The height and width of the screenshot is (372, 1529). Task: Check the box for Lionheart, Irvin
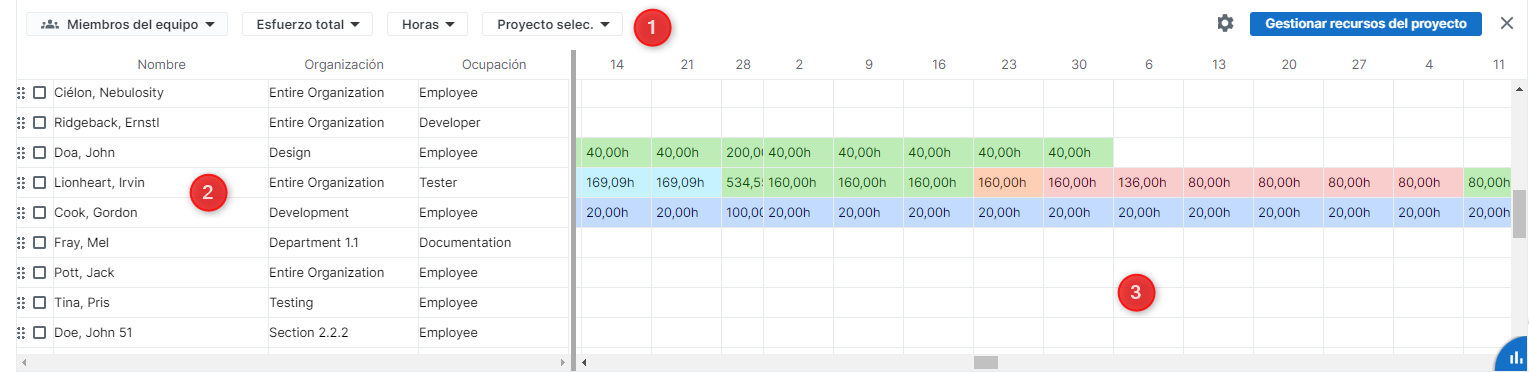pos(40,183)
